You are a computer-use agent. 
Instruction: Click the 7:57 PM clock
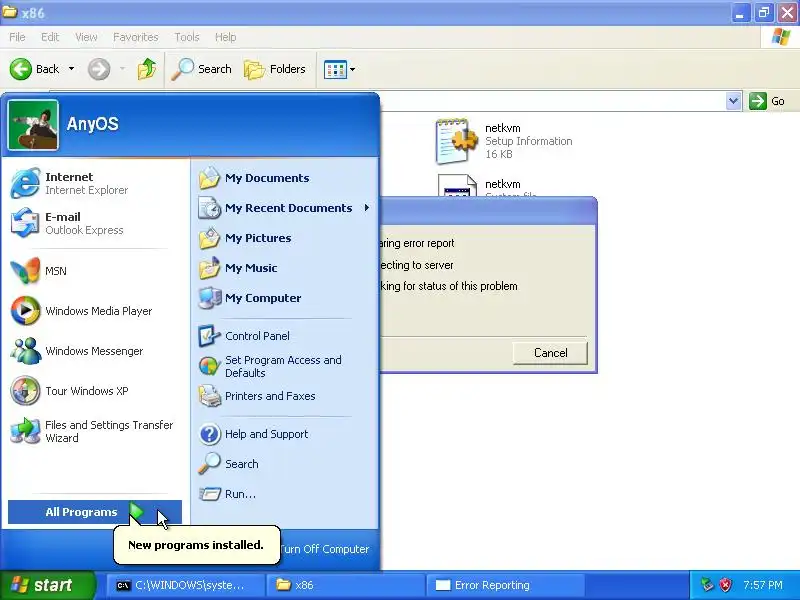[x=763, y=585]
